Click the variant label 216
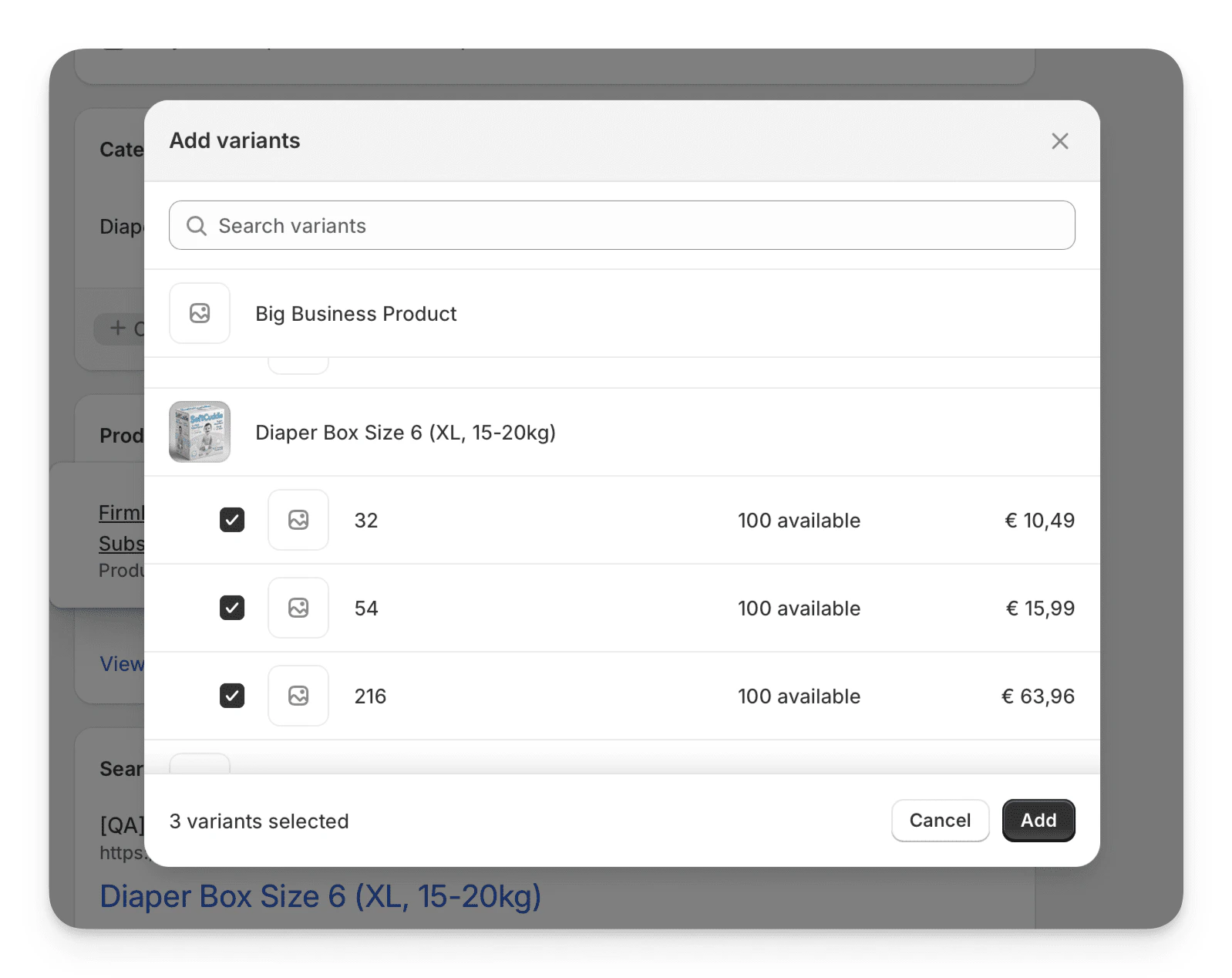1232x978 pixels. click(370, 696)
